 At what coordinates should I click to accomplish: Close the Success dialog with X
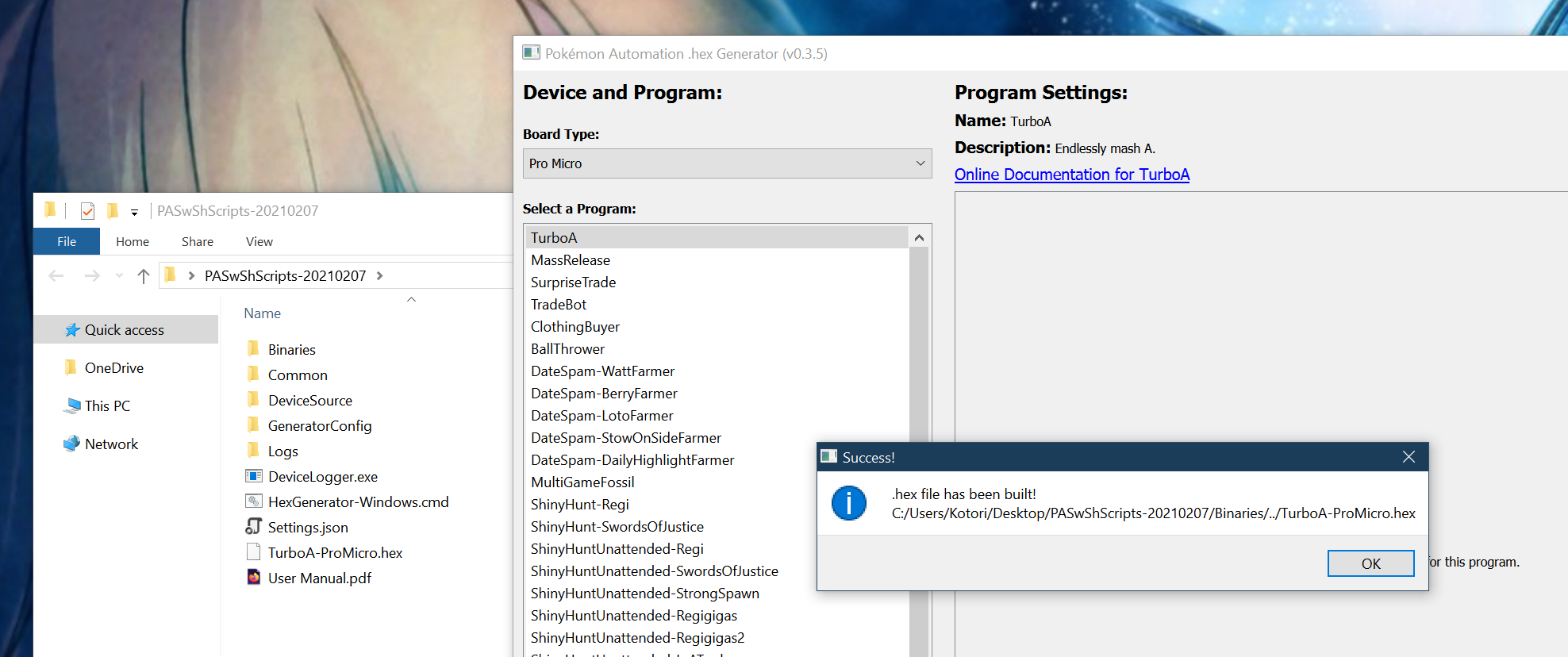pos(1409,457)
